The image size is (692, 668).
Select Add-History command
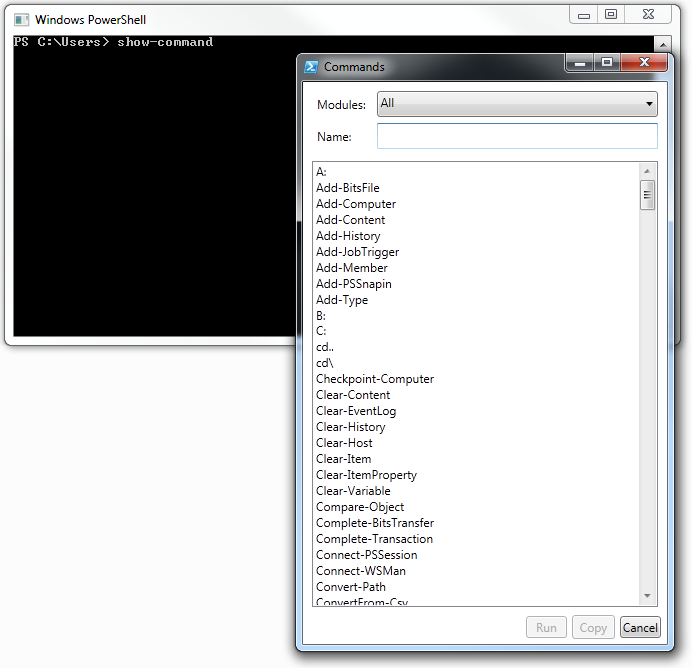click(348, 236)
